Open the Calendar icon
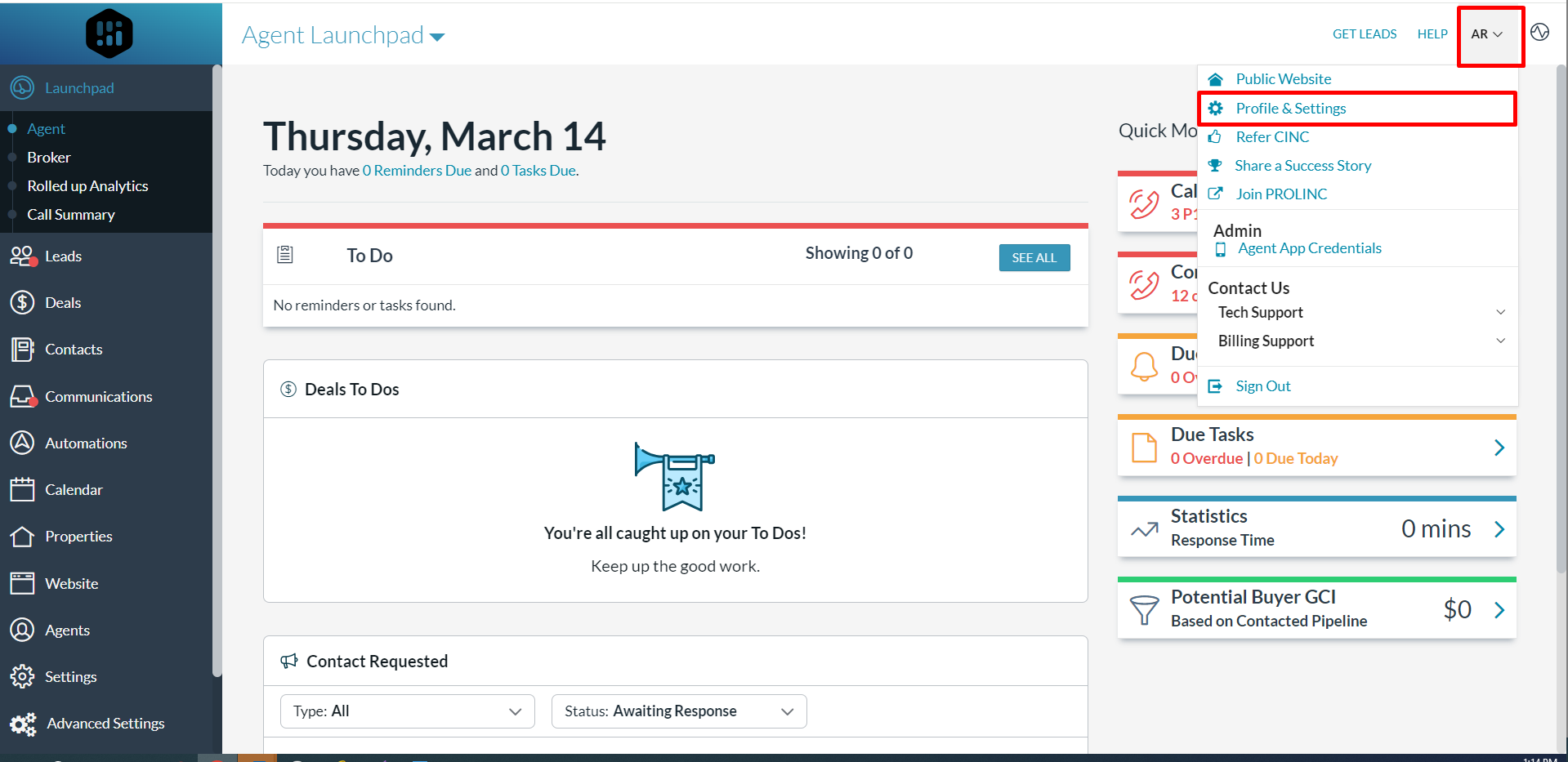Image resolution: width=1568 pixels, height=762 pixels. pos(22,489)
